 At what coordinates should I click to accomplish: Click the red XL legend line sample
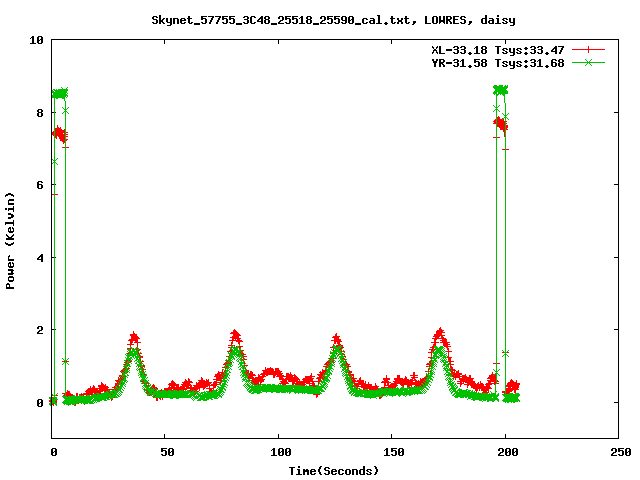click(x=590, y=49)
